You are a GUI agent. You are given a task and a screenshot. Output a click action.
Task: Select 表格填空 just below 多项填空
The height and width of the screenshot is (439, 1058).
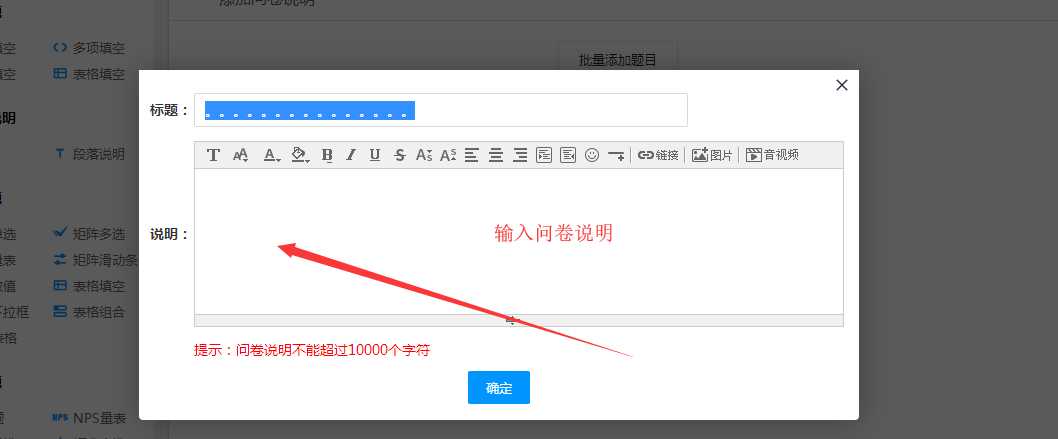[x=89, y=74]
